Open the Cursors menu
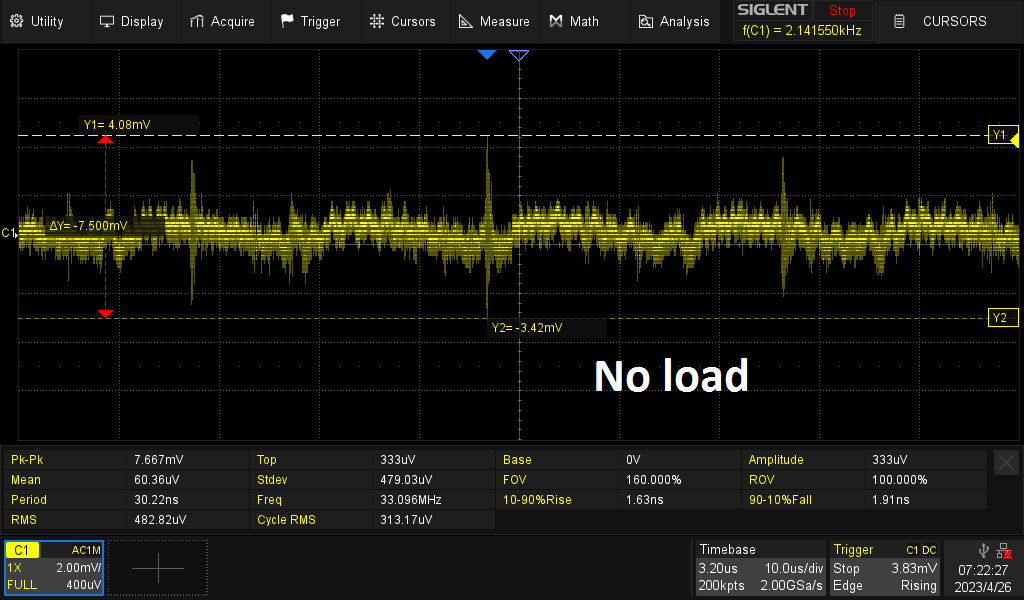 point(403,22)
